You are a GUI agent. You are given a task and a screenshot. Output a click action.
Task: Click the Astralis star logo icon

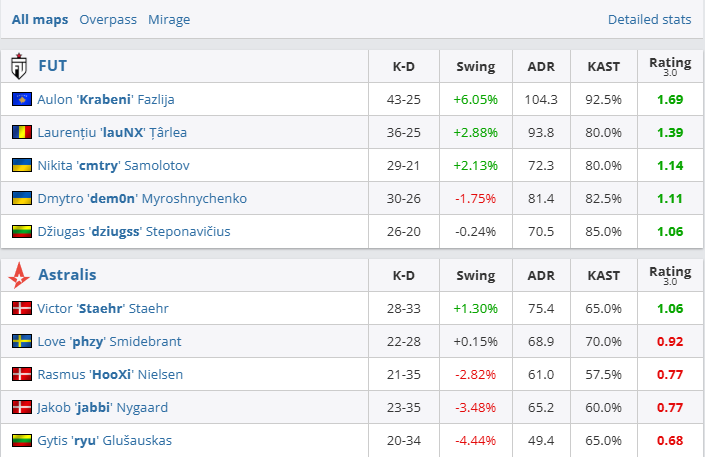[x=18, y=274]
